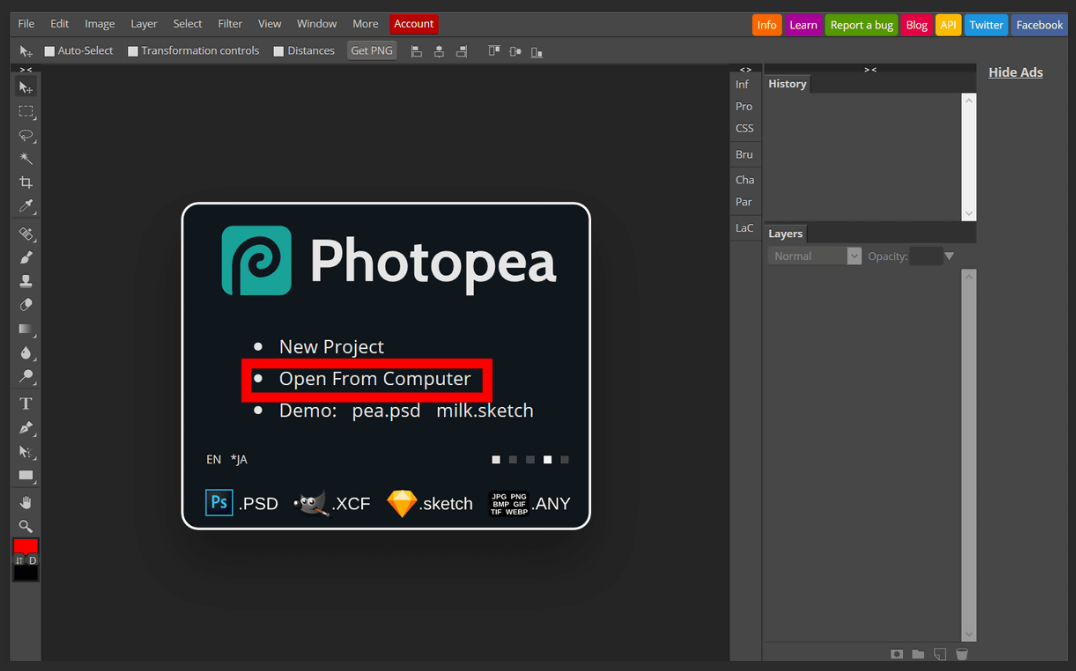Enable the Transformation controls checkbox

coord(133,50)
